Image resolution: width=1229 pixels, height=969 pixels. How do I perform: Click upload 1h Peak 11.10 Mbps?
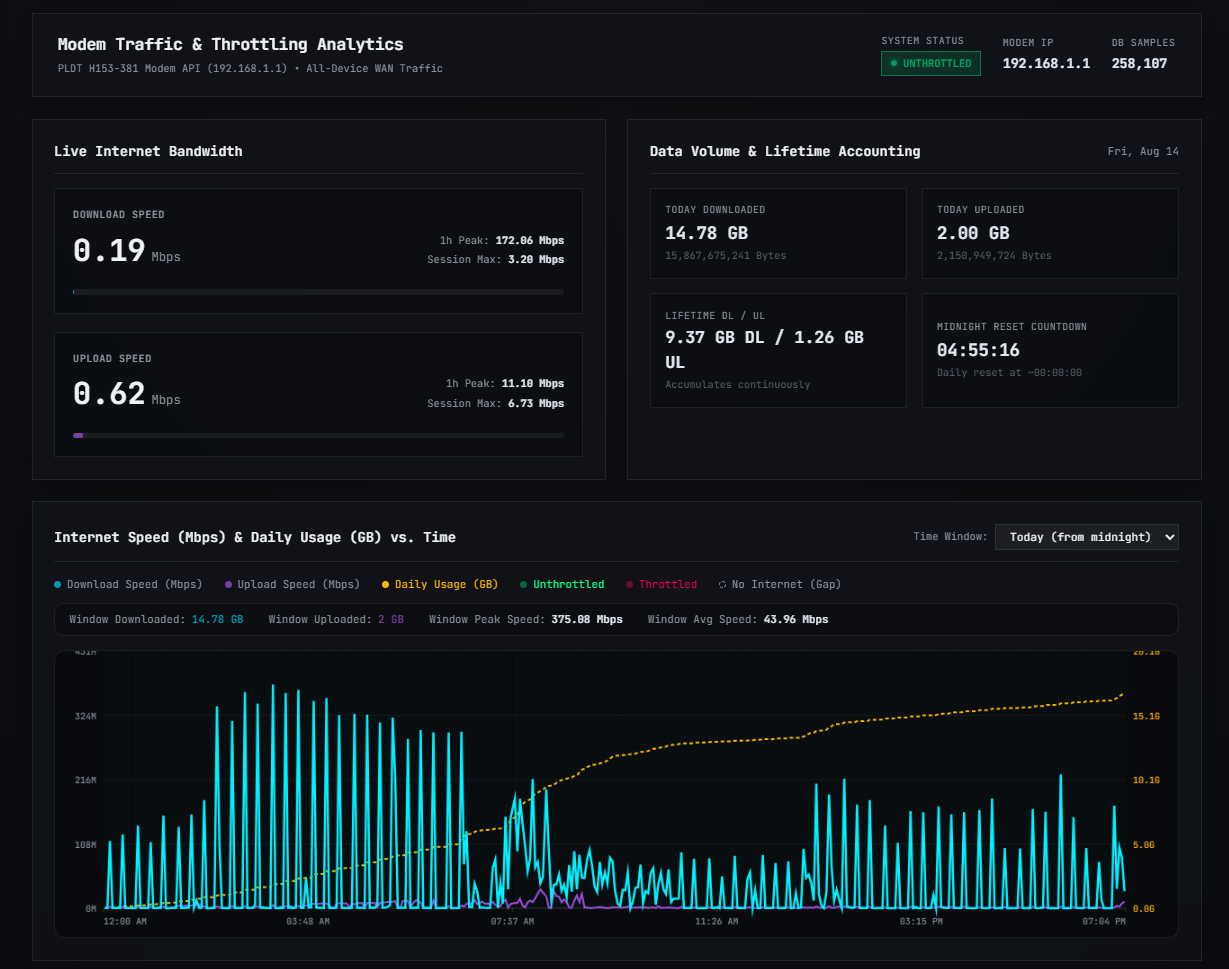(505, 383)
